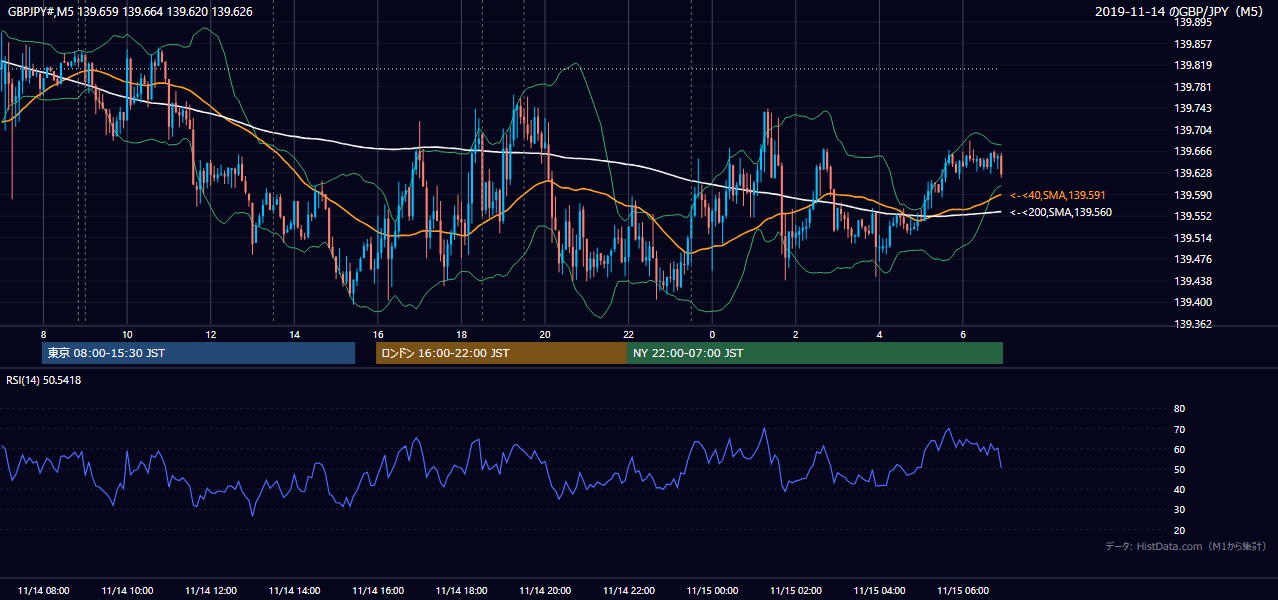This screenshot has height=600, width=1278.
Task: Click the 139.819 price axis label
Action: point(1193,66)
